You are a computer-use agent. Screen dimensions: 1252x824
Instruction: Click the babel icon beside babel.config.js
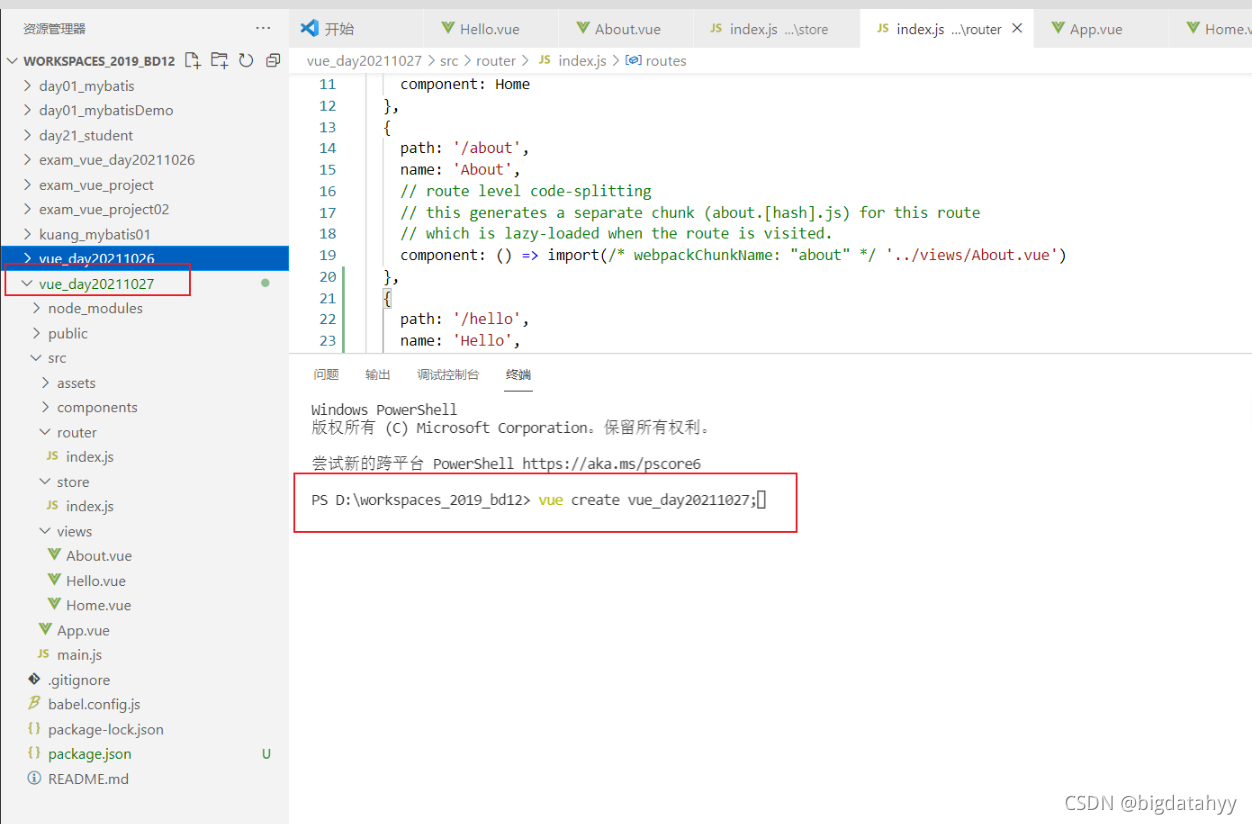coord(35,704)
